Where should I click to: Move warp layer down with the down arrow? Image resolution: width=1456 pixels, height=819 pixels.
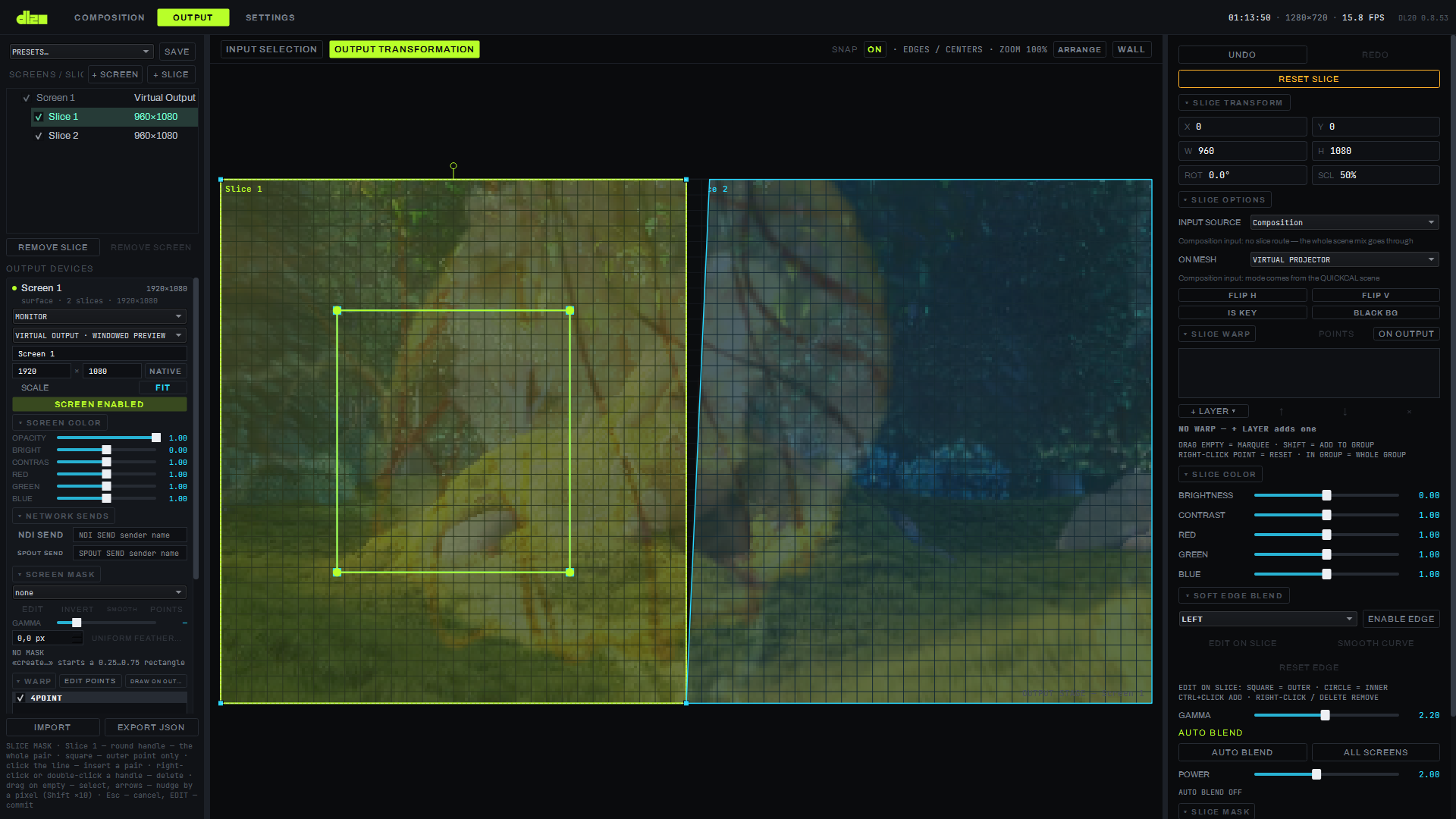coord(1345,412)
